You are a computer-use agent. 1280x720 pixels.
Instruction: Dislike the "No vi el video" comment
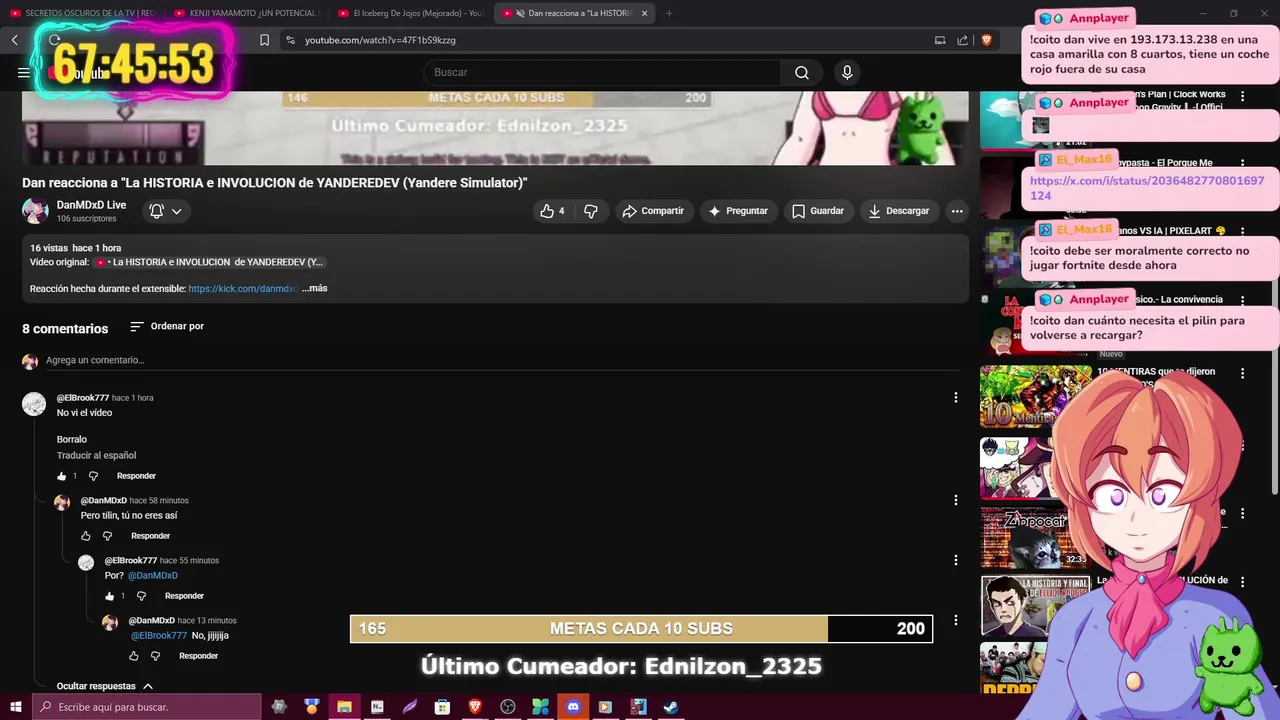(93, 476)
